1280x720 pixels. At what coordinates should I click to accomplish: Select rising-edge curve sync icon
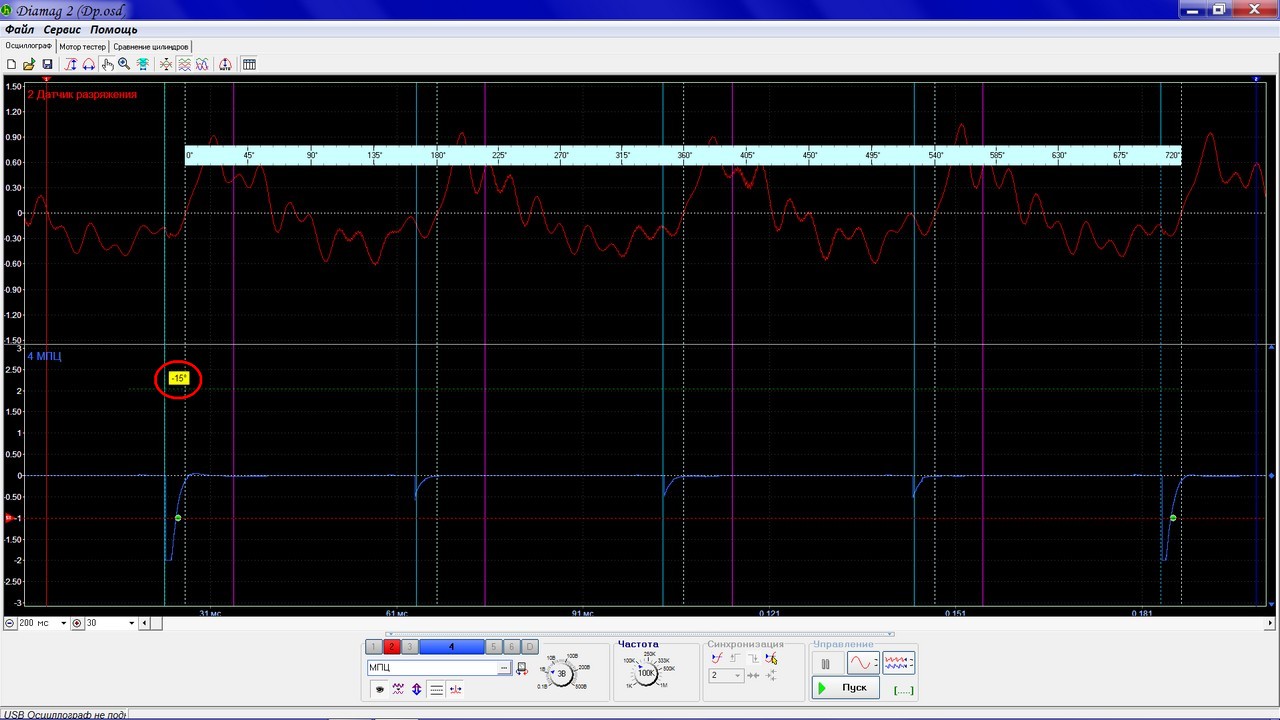click(715, 658)
